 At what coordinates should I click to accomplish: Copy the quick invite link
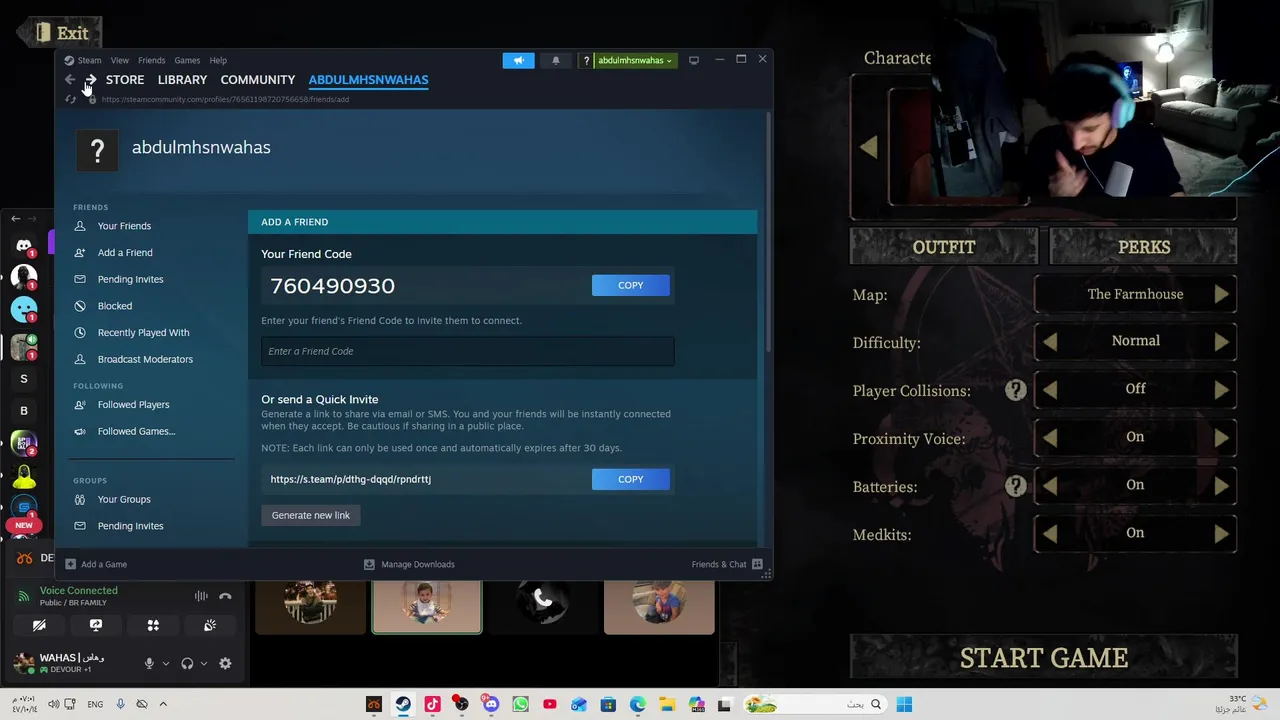(x=630, y=479)
